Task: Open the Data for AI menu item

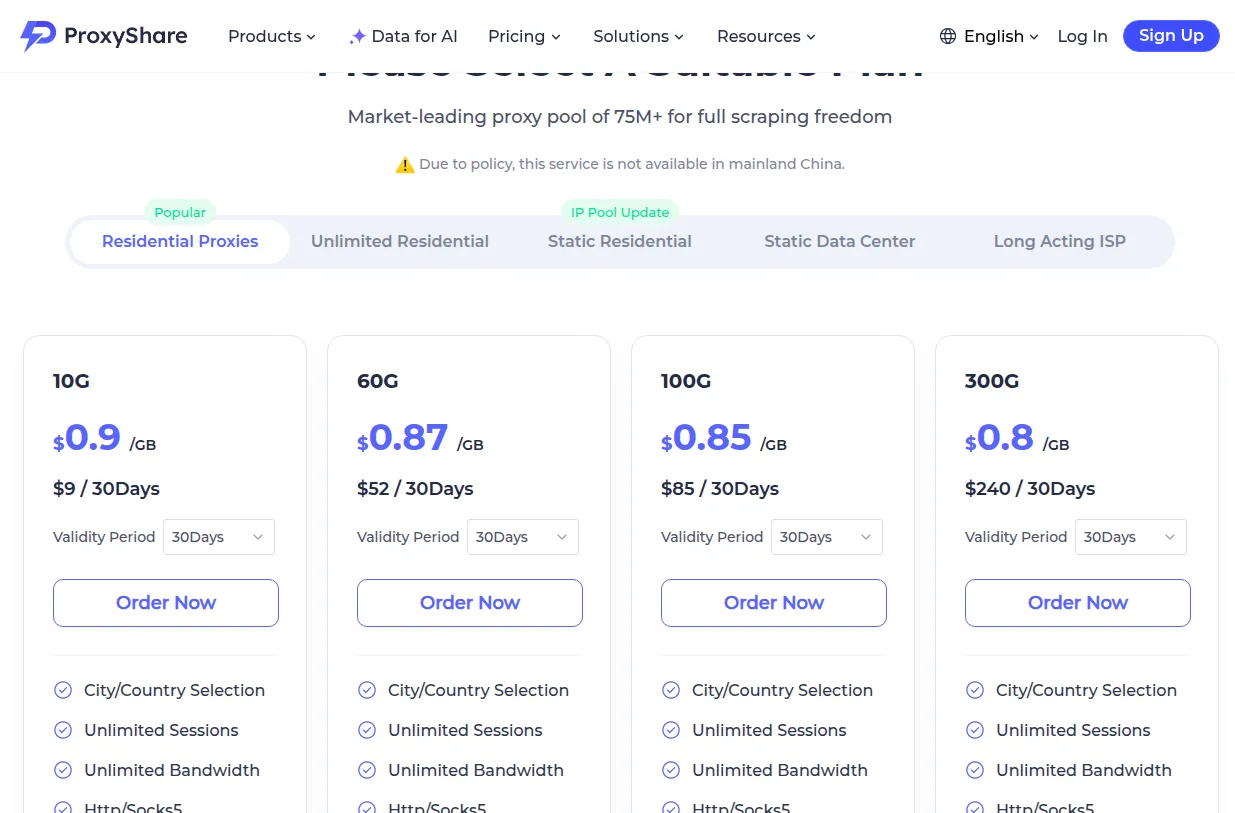Action: point(403,36)
